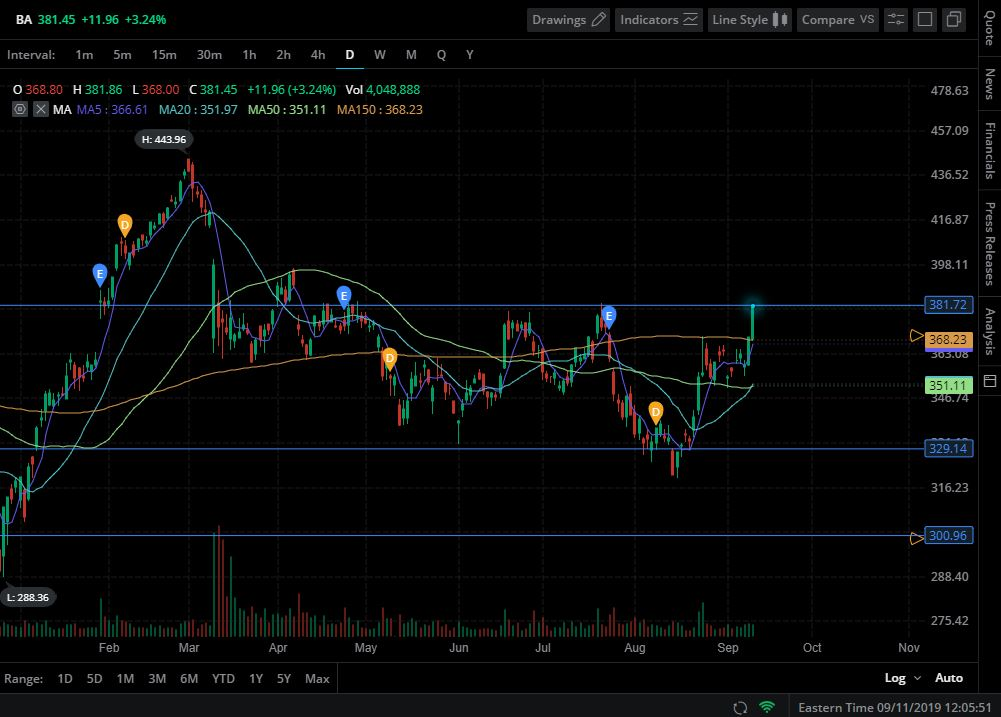
Task: Select the monthly M interval
Action: (x=411, y=55)
